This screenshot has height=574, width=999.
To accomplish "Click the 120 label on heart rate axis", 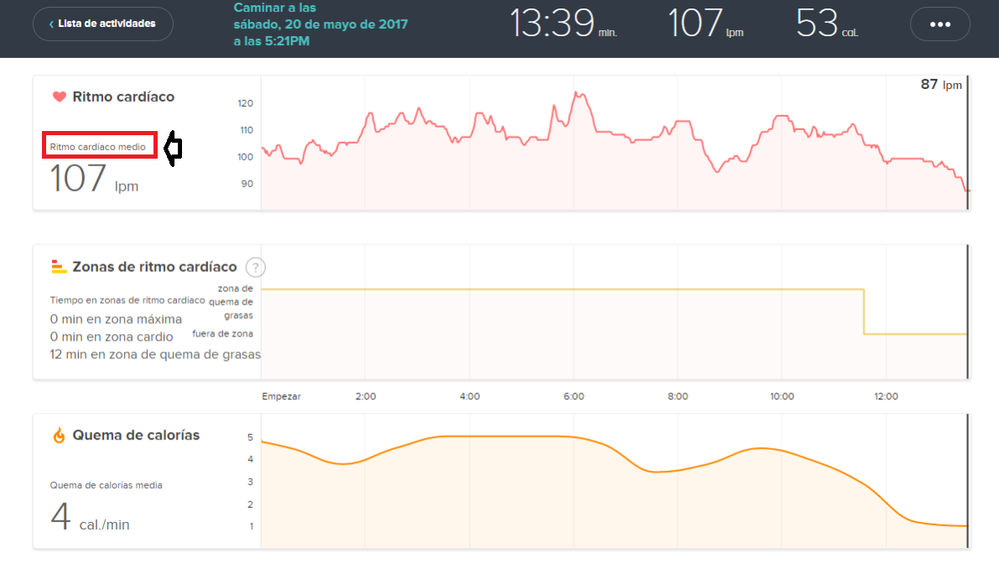I will [245, 103].
